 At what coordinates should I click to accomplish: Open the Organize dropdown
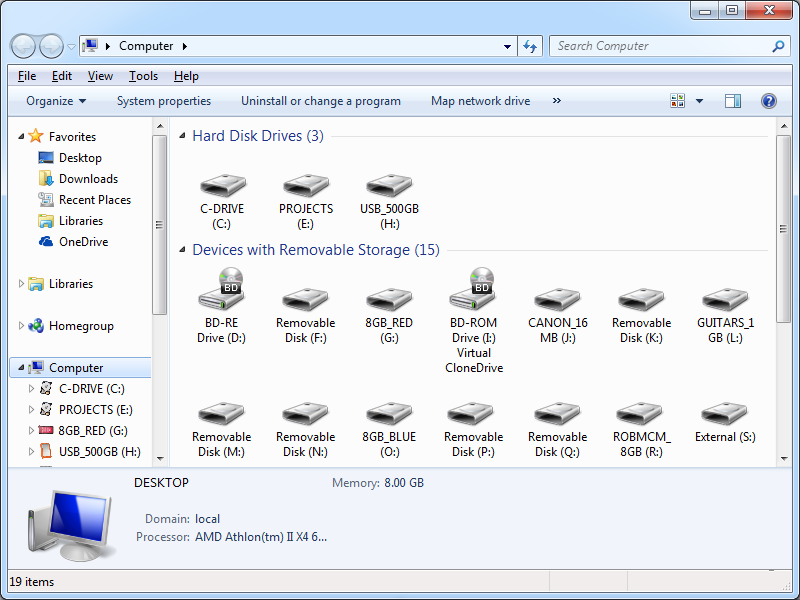click(x=56, y=101)
